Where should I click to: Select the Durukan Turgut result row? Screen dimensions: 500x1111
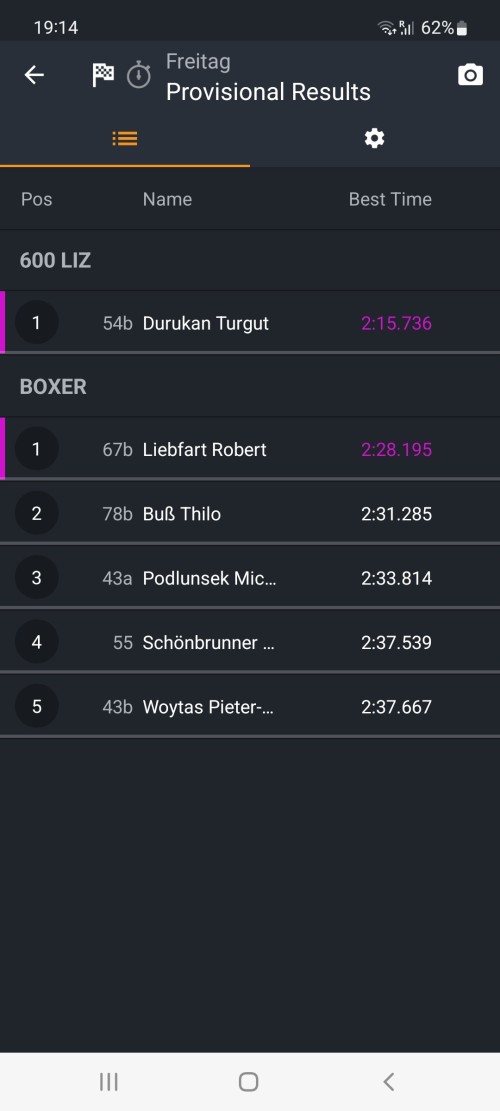click(250, 323)
